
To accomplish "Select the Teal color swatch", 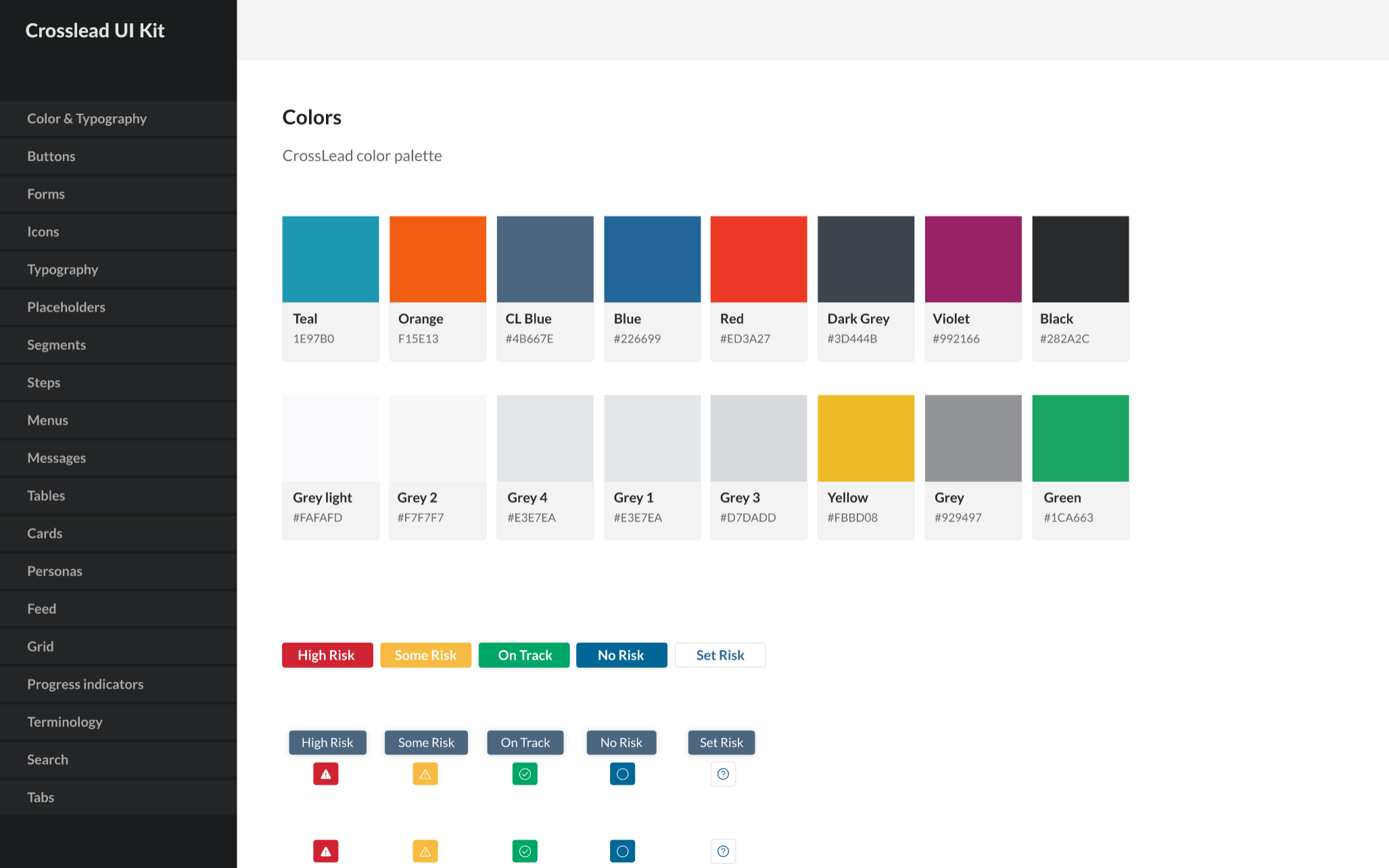I will tap(331, 260).
